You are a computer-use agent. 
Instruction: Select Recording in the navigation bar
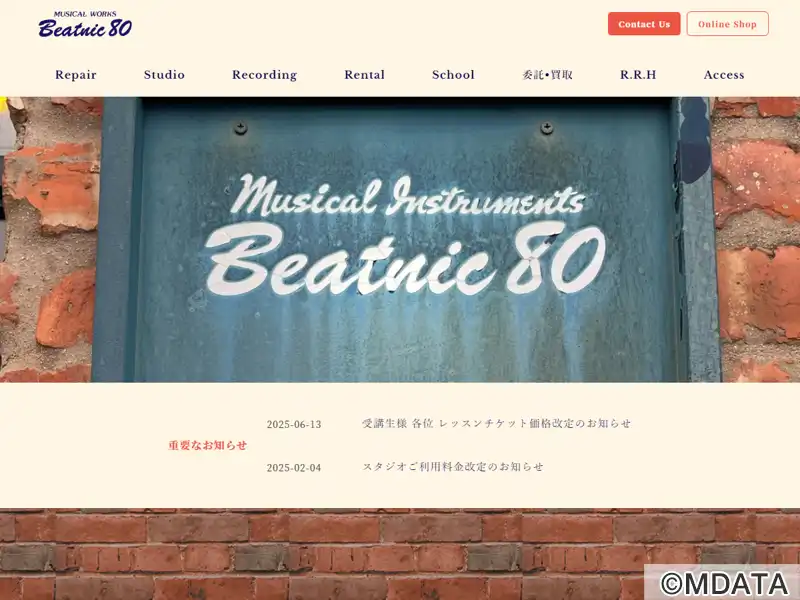click(264, 75)
